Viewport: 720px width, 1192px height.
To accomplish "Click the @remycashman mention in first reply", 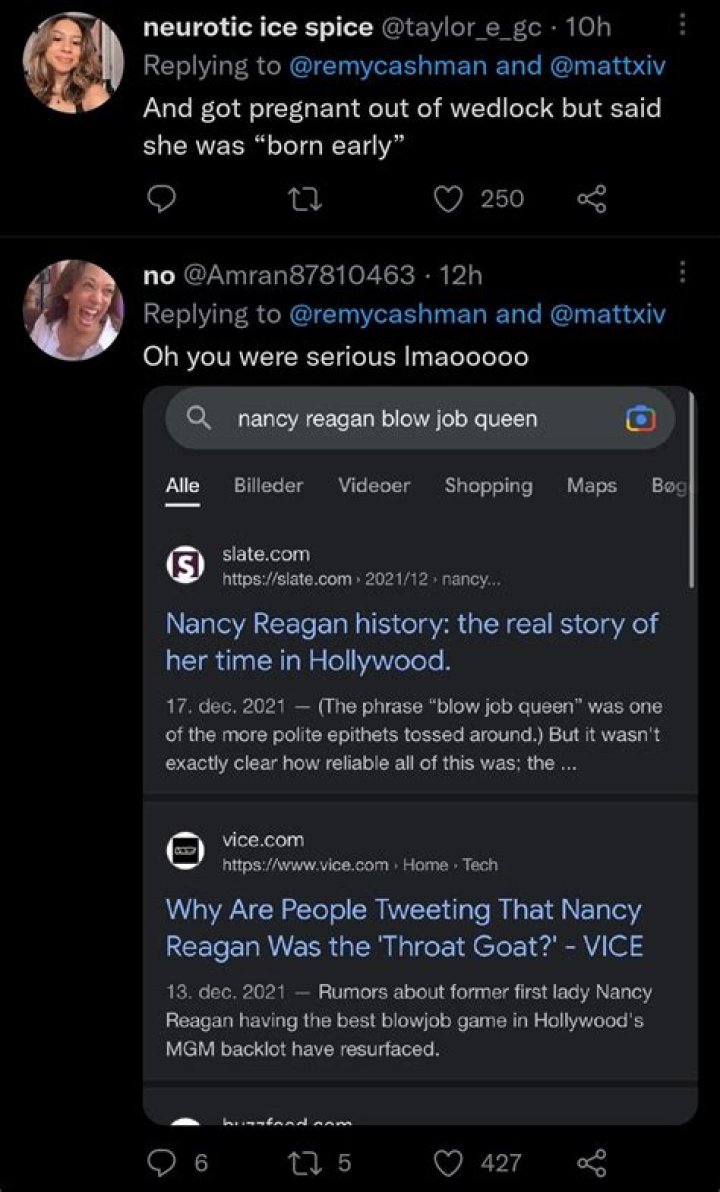I will (388, 66).
